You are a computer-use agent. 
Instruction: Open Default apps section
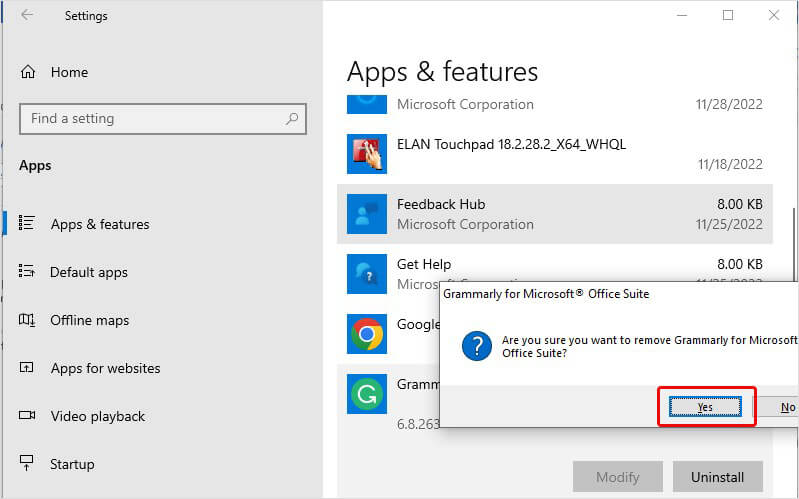point(89,272)
